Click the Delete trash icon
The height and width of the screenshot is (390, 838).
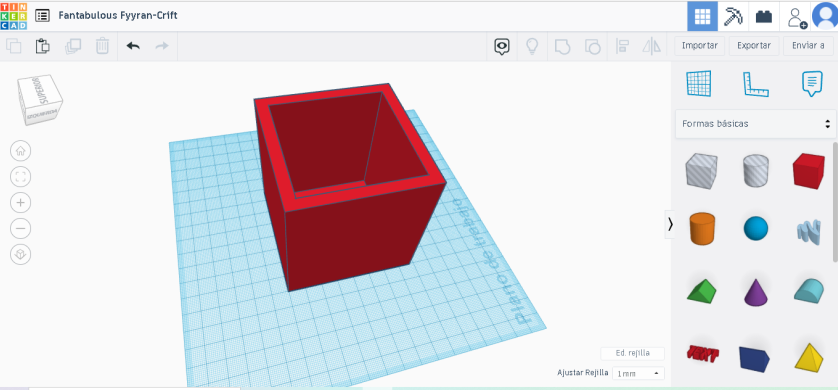102,46
